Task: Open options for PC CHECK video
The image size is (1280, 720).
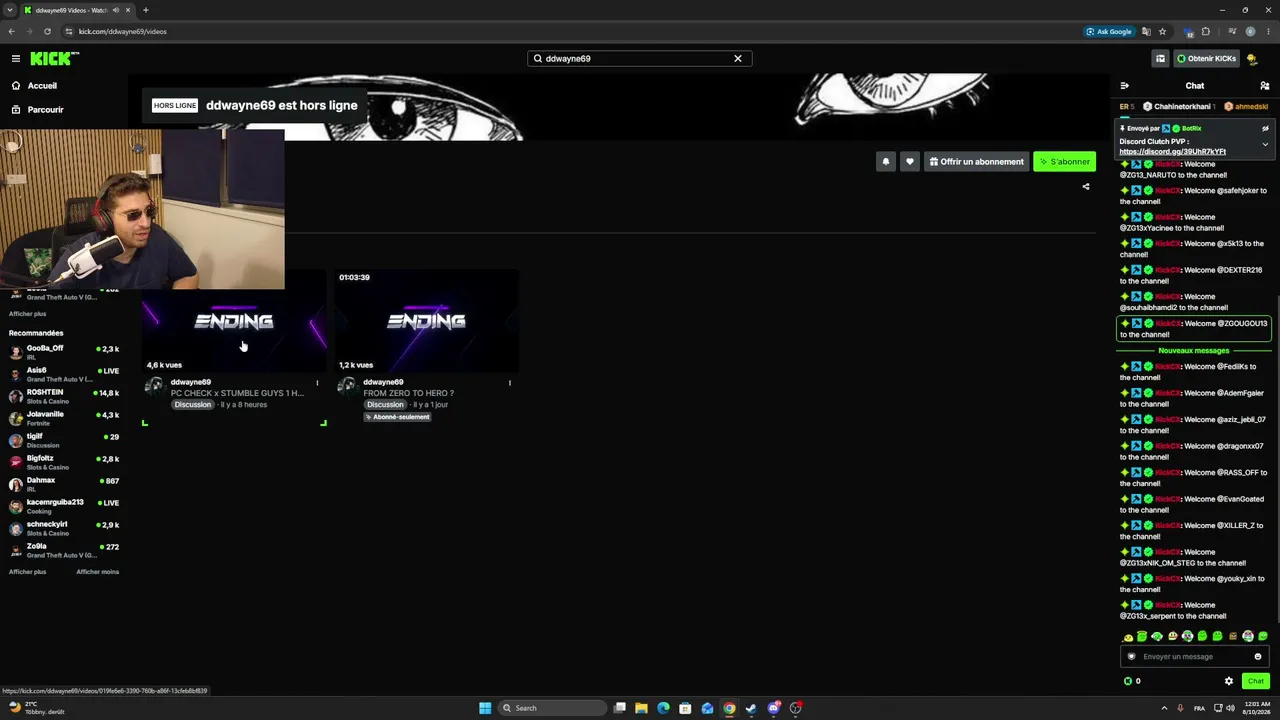Action: [x=317, y=382]
